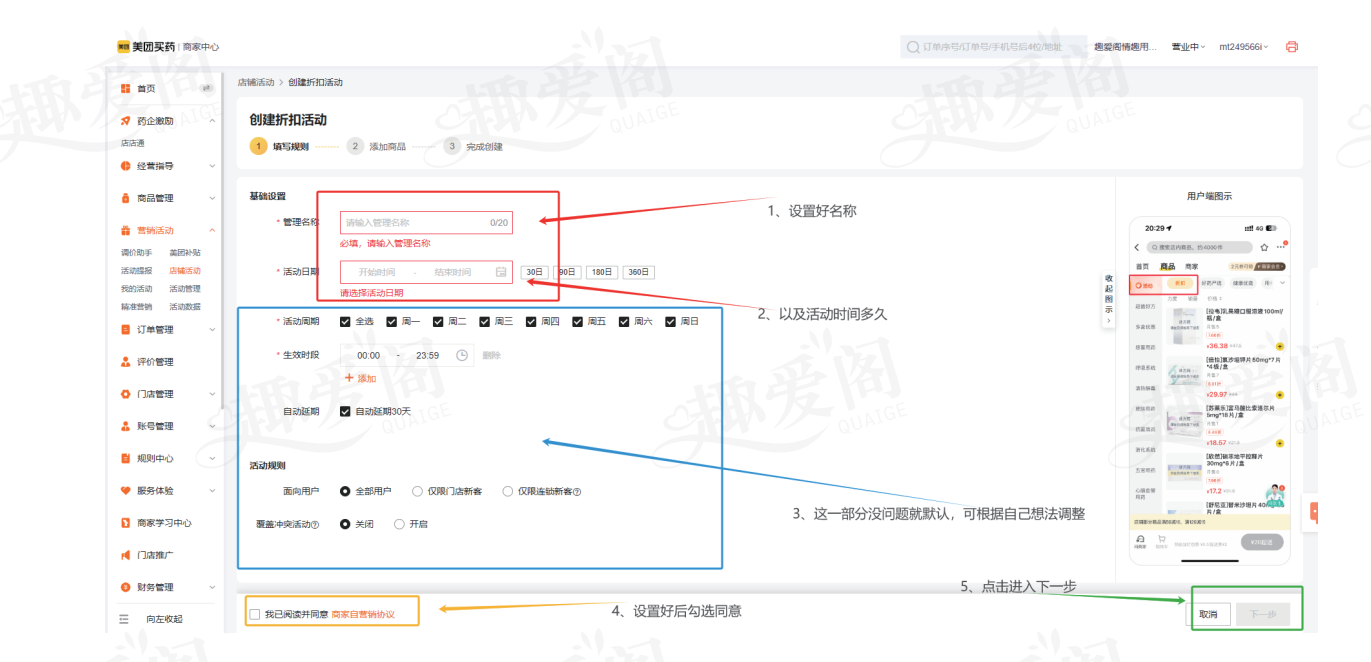This screenshot has width=1371, height=662.
Task: Tick the 我已阅读并同意 agreement checkbox
Action: tap(255, 614)
